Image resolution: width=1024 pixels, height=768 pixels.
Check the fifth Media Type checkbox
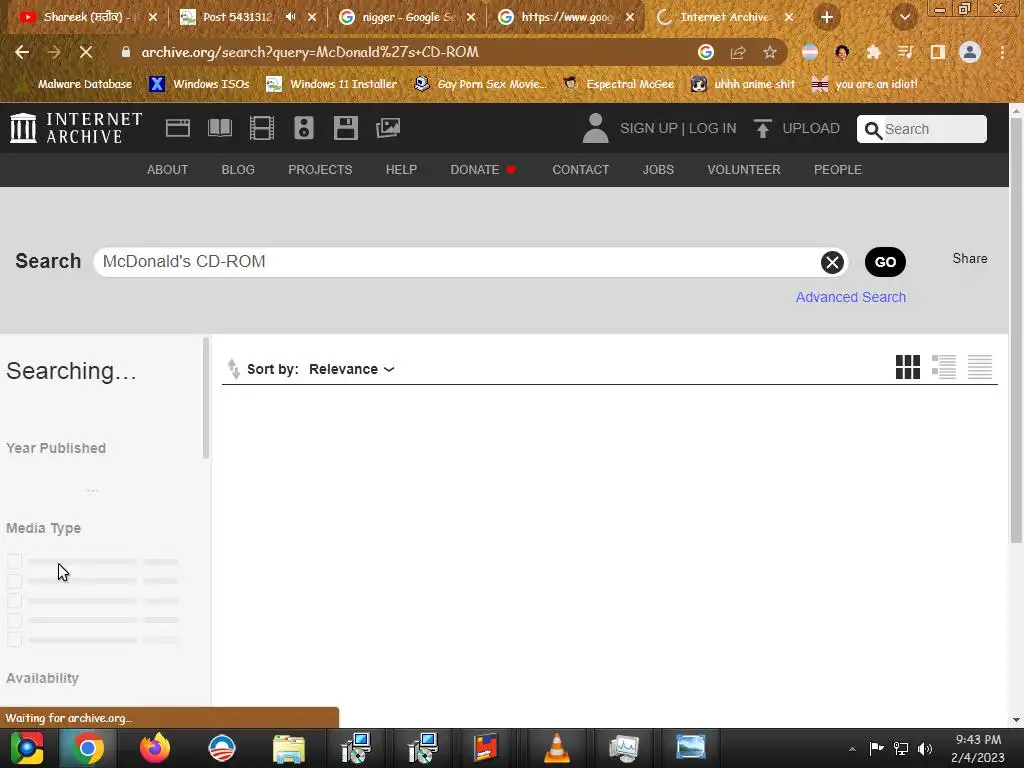coord(14,640)
